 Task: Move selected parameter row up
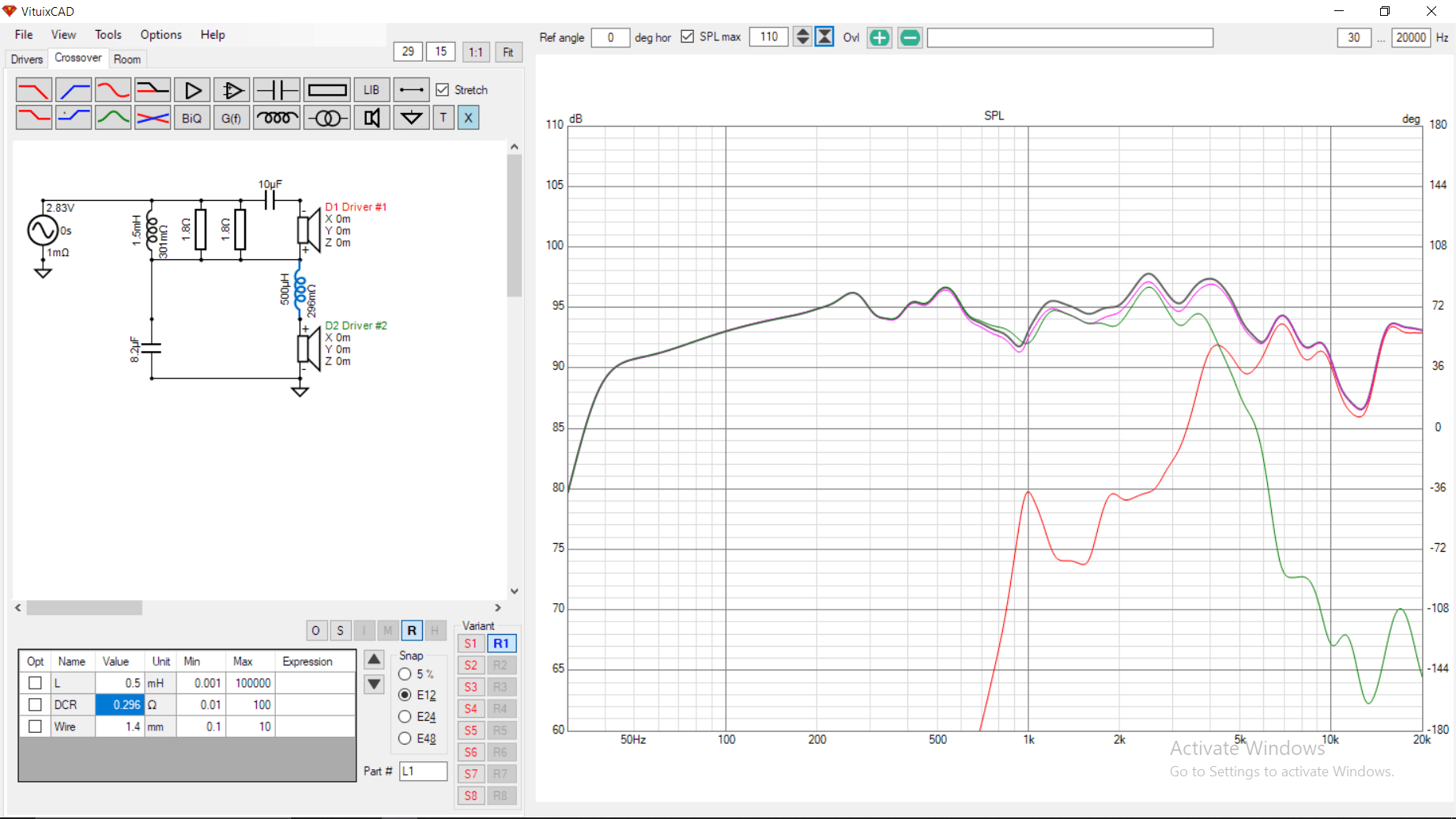tap(375, 659)
